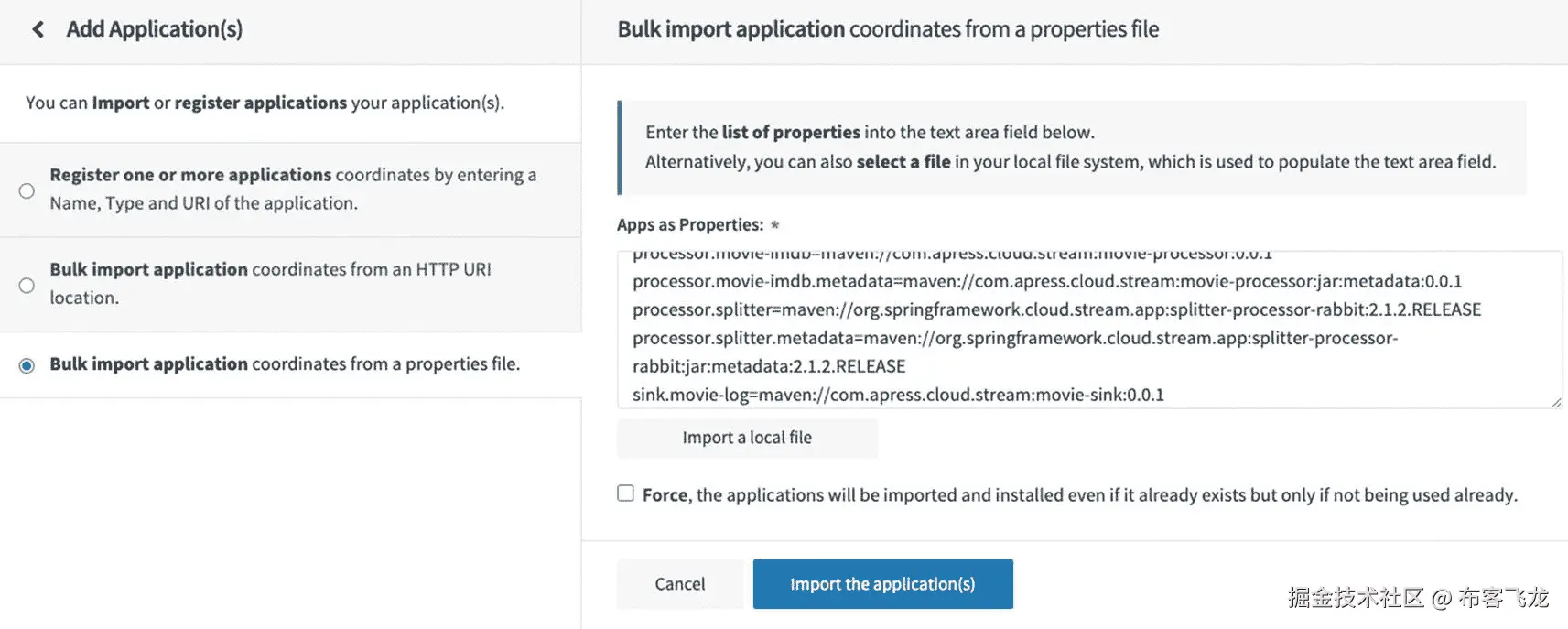This screenshot has height=629, width=1568.
Task: Click the 'Enter the list of properties' info box
Action: (1071, 147)
